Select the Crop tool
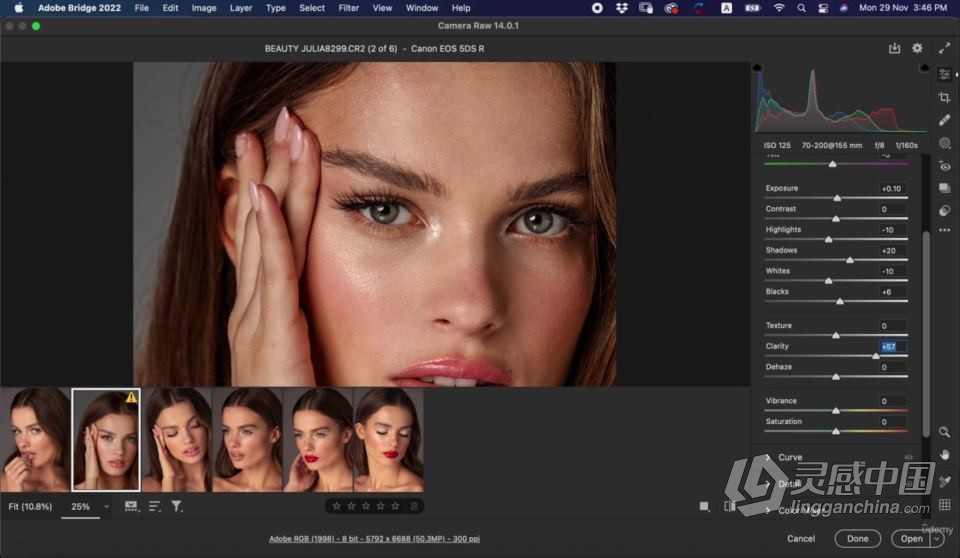The height and width of the screenshot is (558, 960). [945, 97]
